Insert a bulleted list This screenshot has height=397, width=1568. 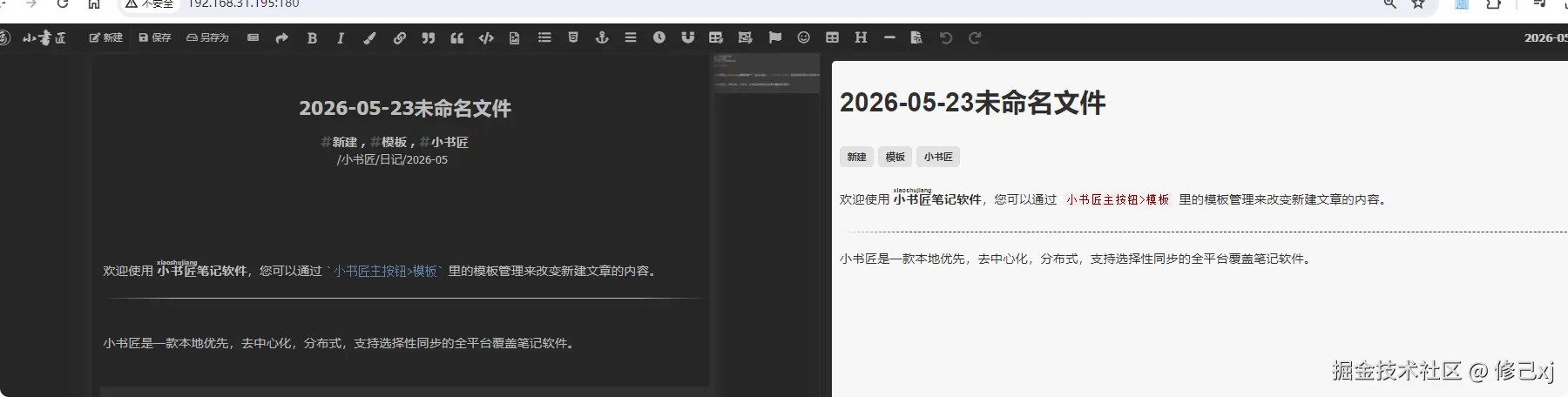click(x=544, y=37)
